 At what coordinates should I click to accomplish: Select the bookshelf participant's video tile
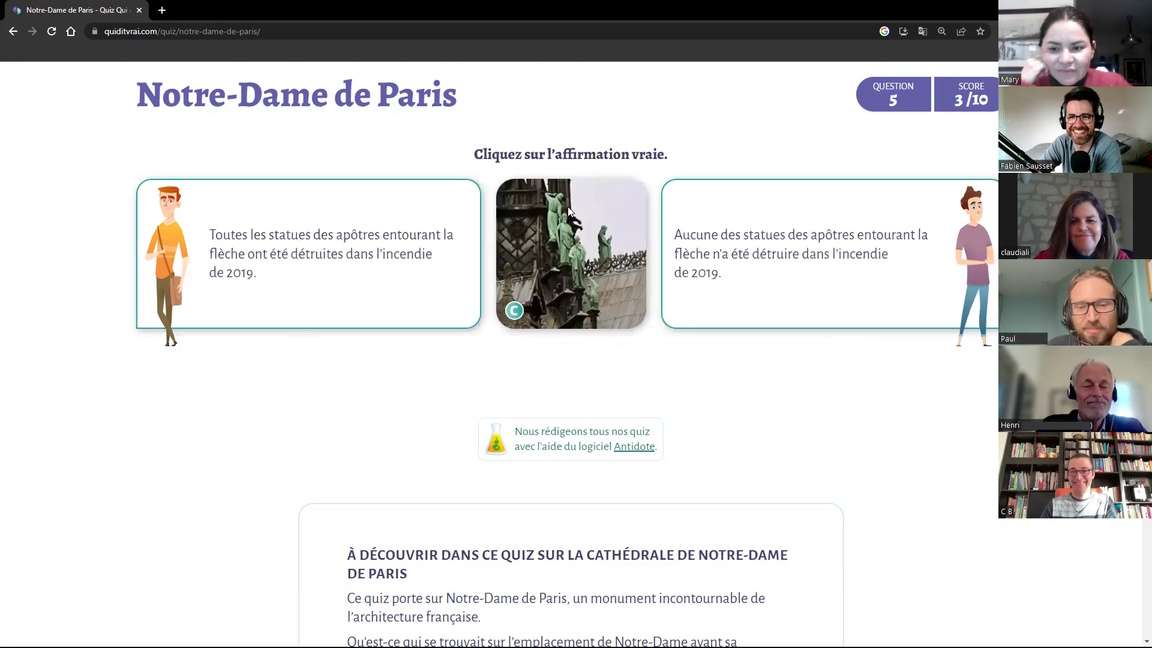tap(1075, 475)
